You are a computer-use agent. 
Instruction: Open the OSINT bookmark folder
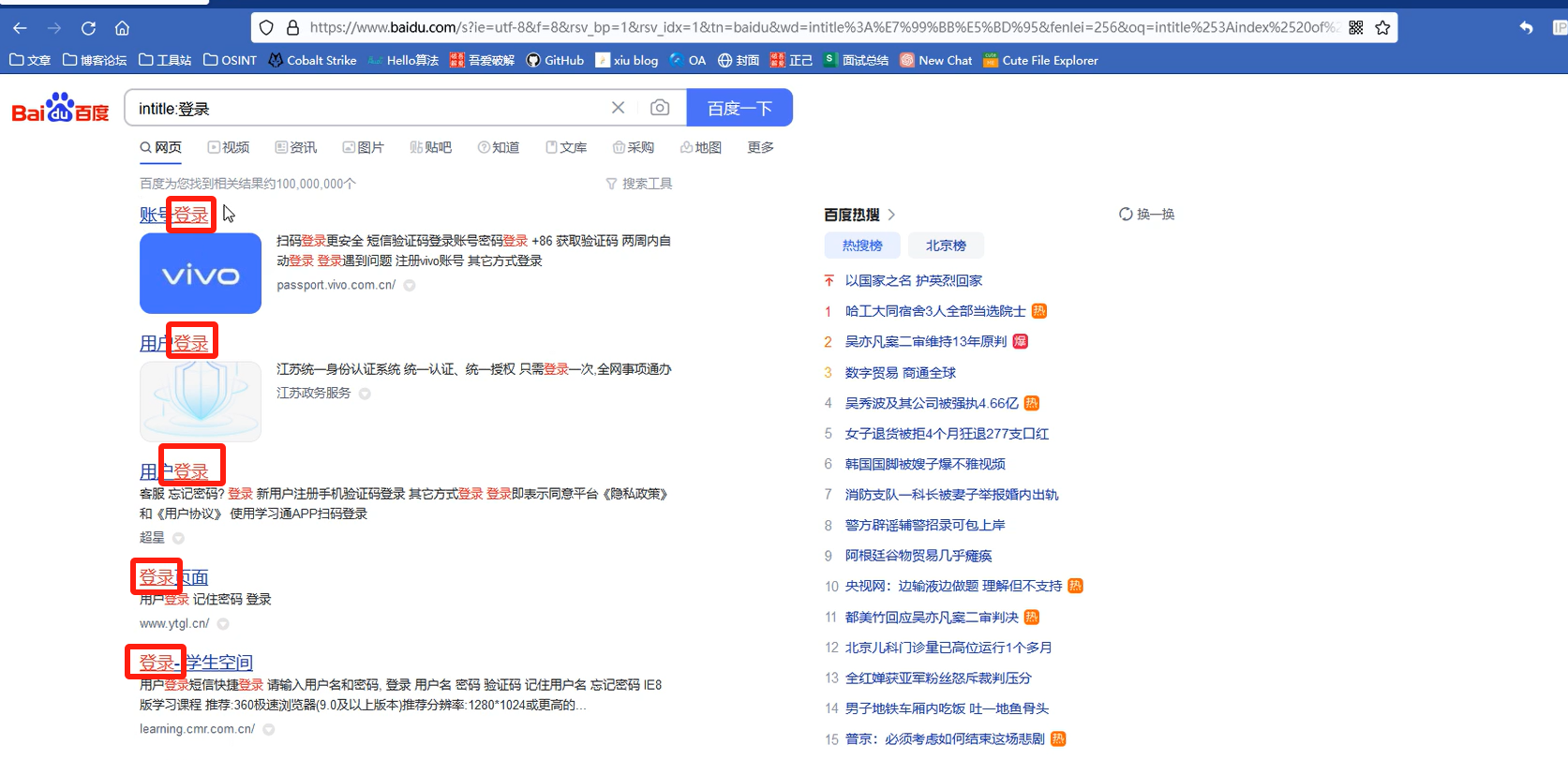click(230, 60)
